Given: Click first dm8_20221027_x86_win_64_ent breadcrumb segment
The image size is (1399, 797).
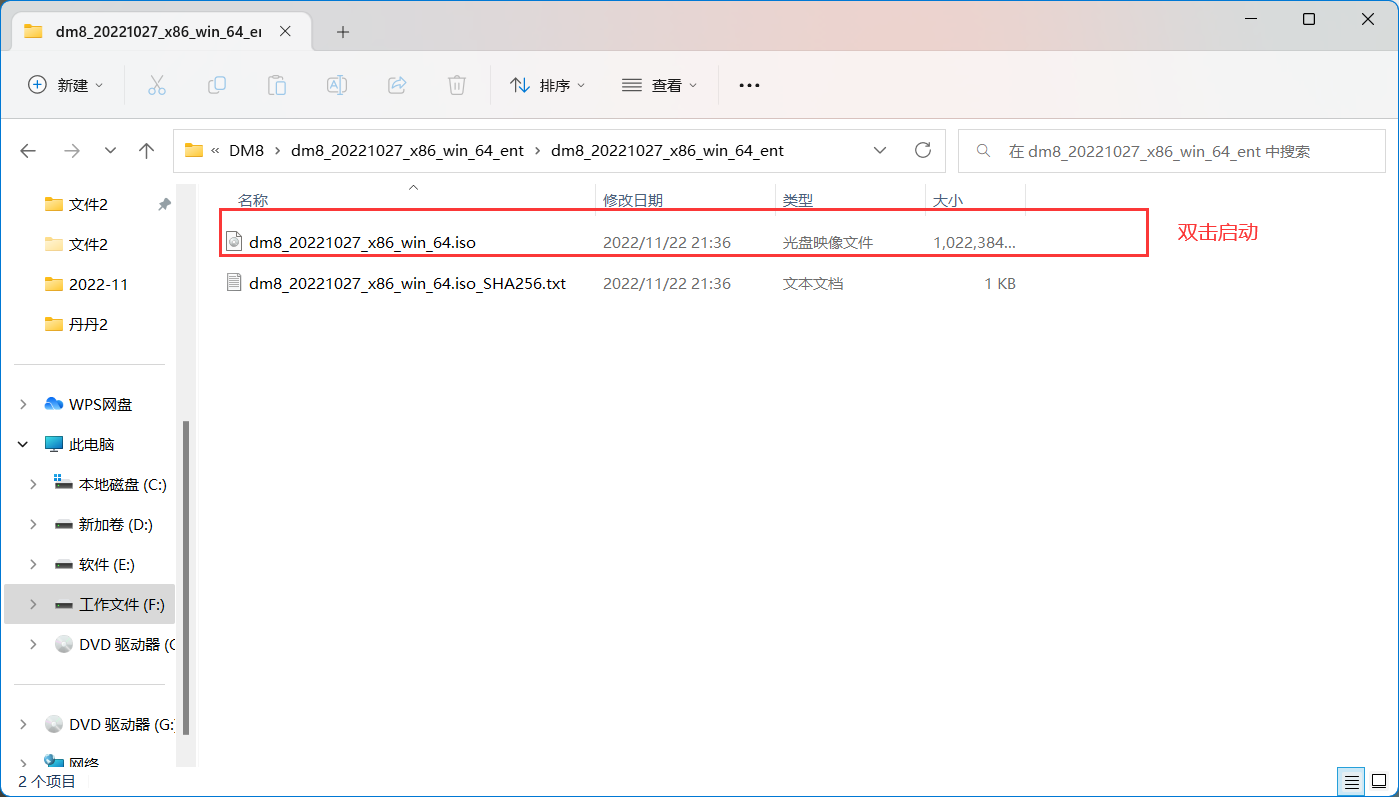Looking at the screenshot, I should click(x=407, y=151).
